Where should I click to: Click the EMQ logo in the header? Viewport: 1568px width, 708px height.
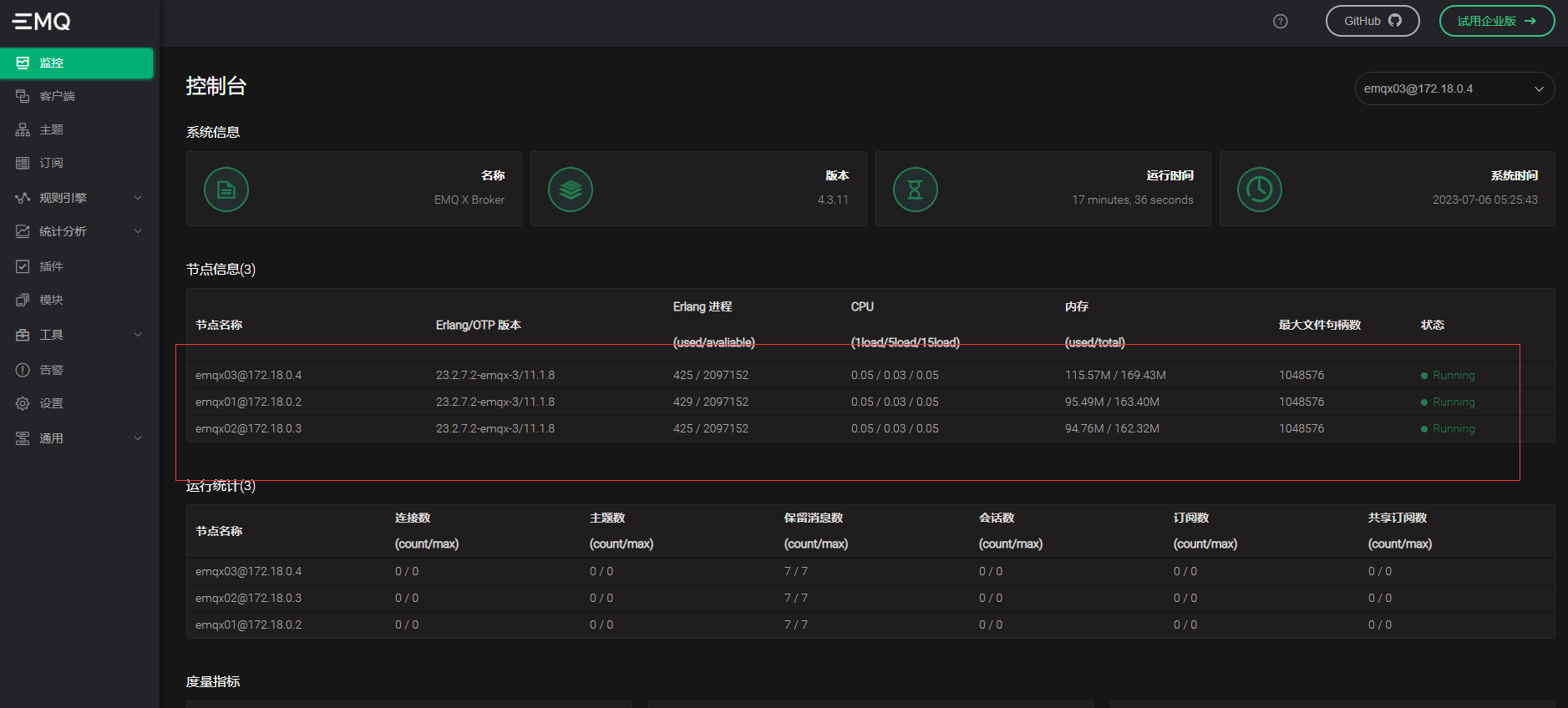[42, 22]
